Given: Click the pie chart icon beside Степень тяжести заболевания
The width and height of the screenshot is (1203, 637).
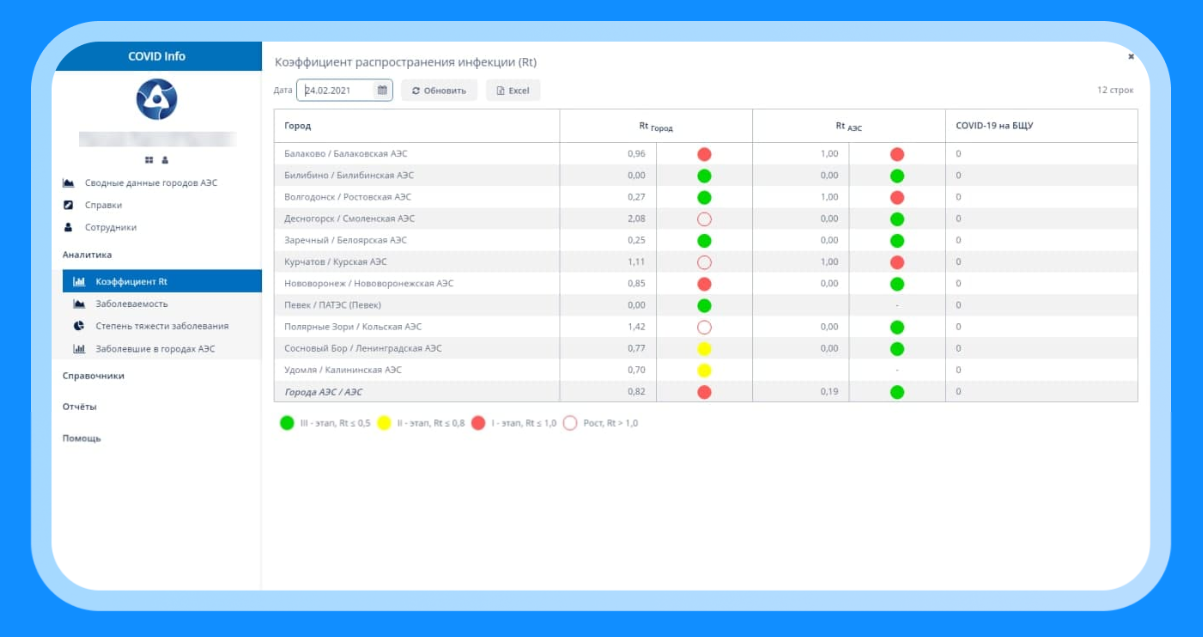Looking at the screenshot, I should click(79, 326).
